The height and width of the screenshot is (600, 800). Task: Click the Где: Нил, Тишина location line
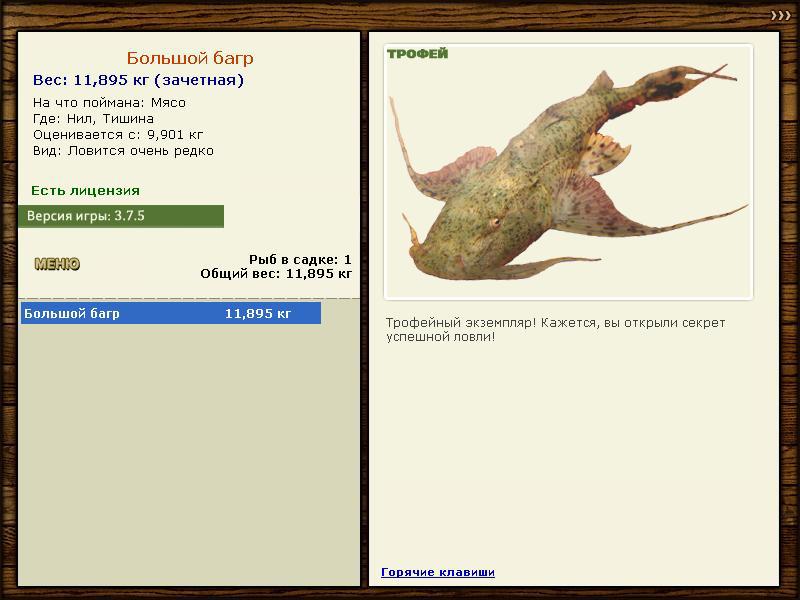tap(93, 119)
